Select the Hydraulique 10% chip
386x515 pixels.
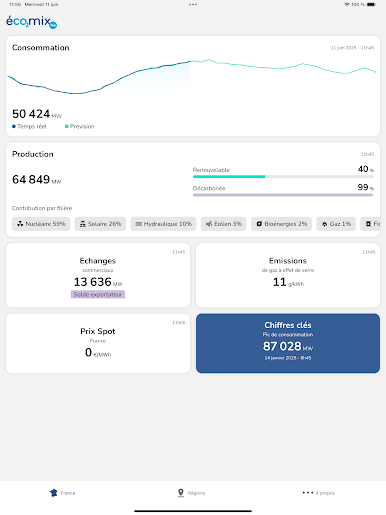pyautogui.click(x=163, y=224)
